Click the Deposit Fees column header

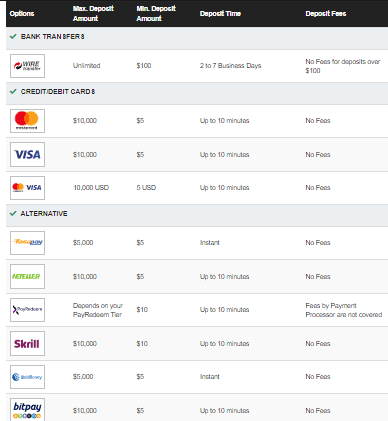coord(326,14)
